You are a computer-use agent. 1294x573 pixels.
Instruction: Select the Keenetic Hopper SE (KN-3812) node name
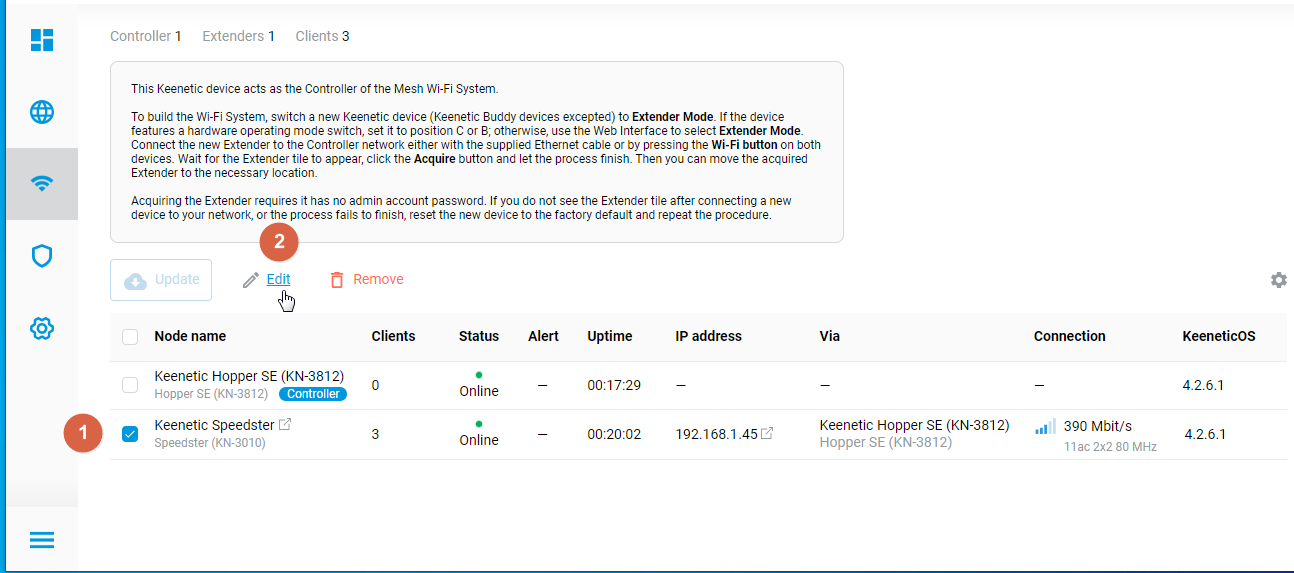(x=249, y=376)
